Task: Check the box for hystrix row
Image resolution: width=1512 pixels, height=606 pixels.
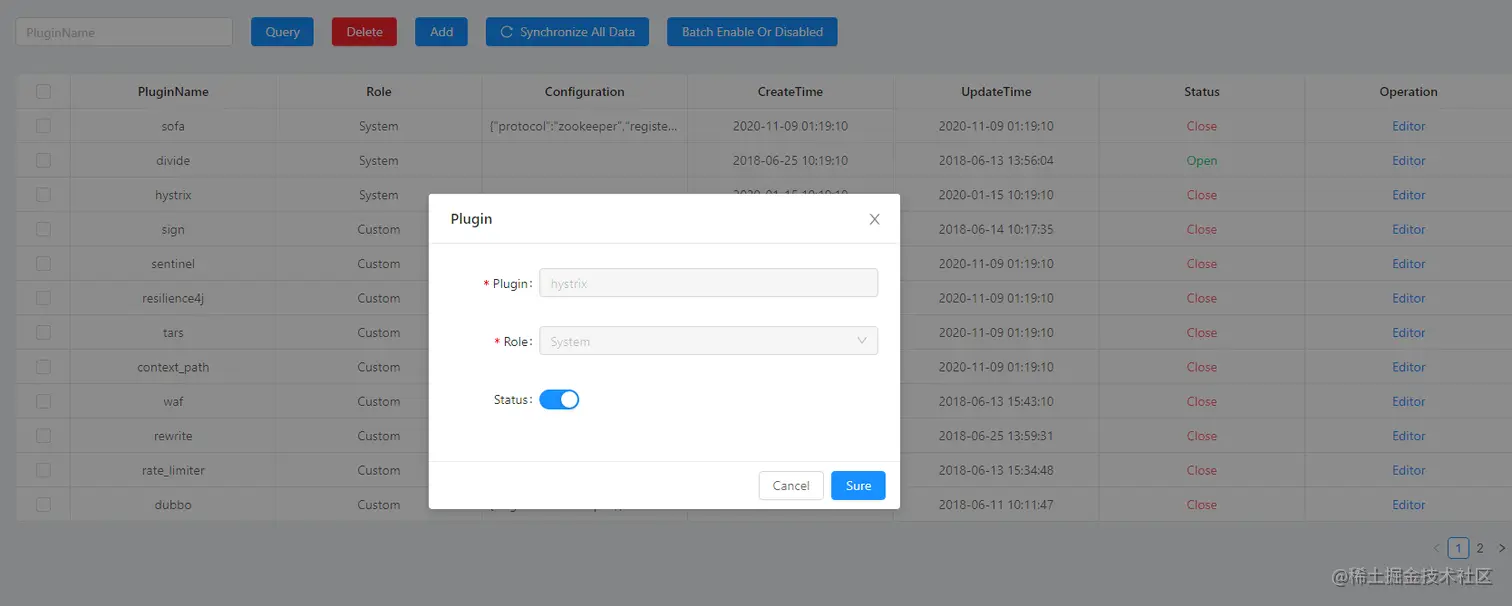Action: (x=43, y=195)
